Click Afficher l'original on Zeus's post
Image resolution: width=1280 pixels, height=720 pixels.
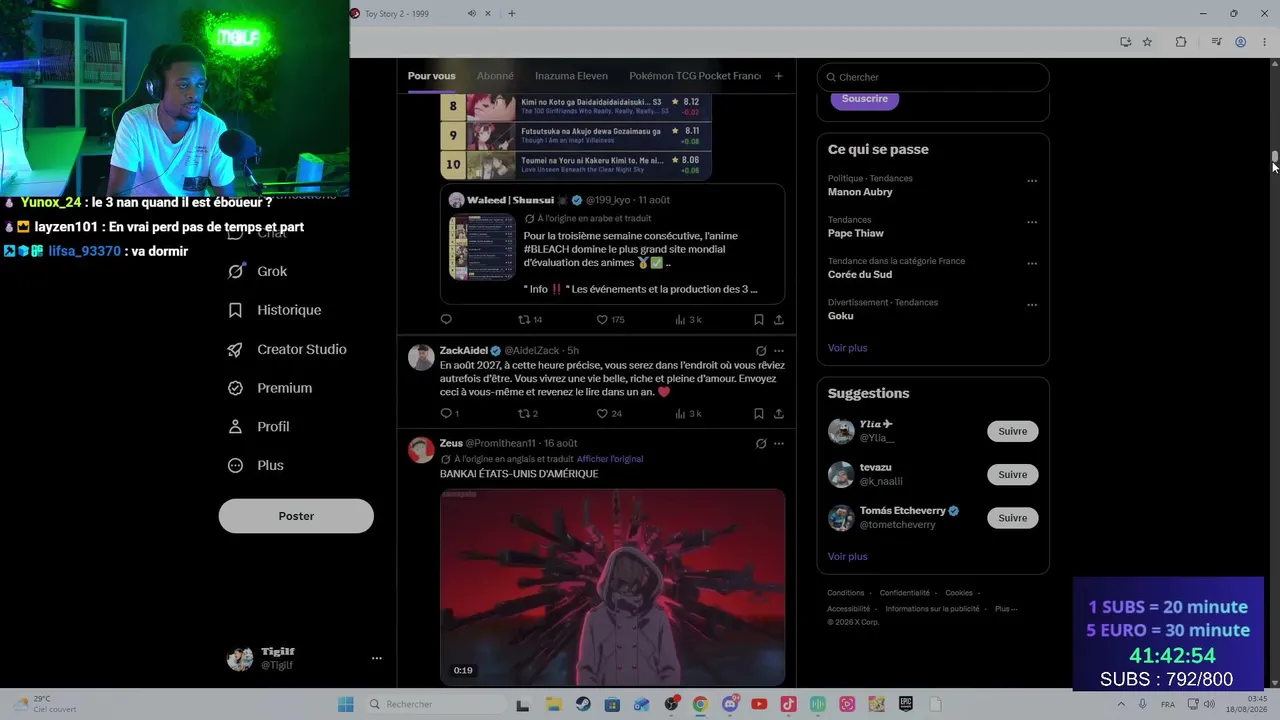pyautogui.click(x=610, y=459)
